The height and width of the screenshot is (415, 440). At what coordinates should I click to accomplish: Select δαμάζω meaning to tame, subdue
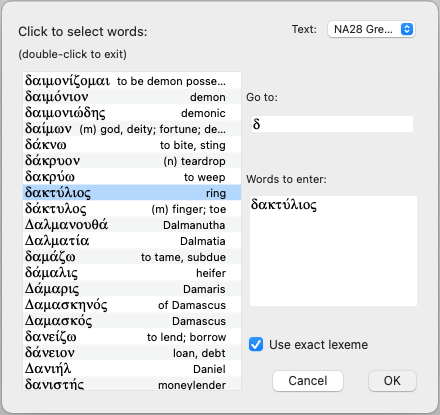point(132,257)
